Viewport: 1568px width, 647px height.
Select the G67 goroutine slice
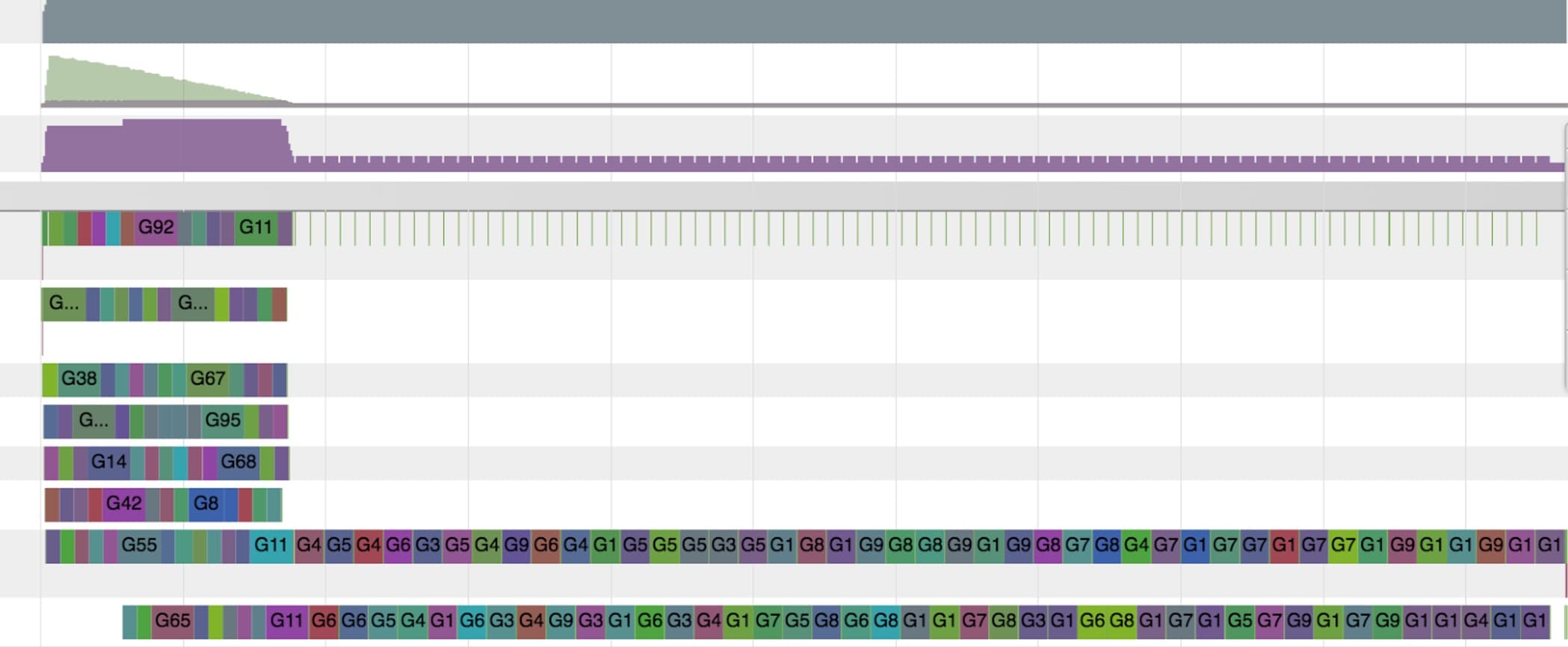(x=207, y=380)
